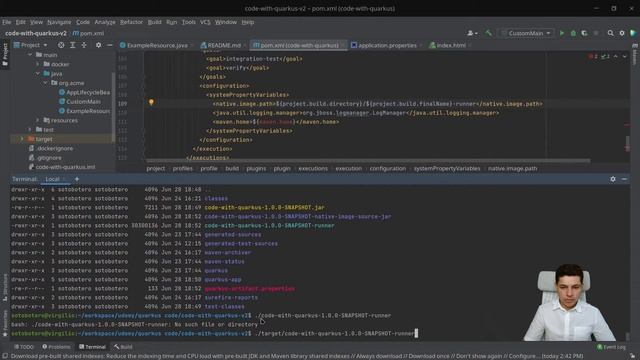
Task: Open the Refactor menu
Action: 131,22
